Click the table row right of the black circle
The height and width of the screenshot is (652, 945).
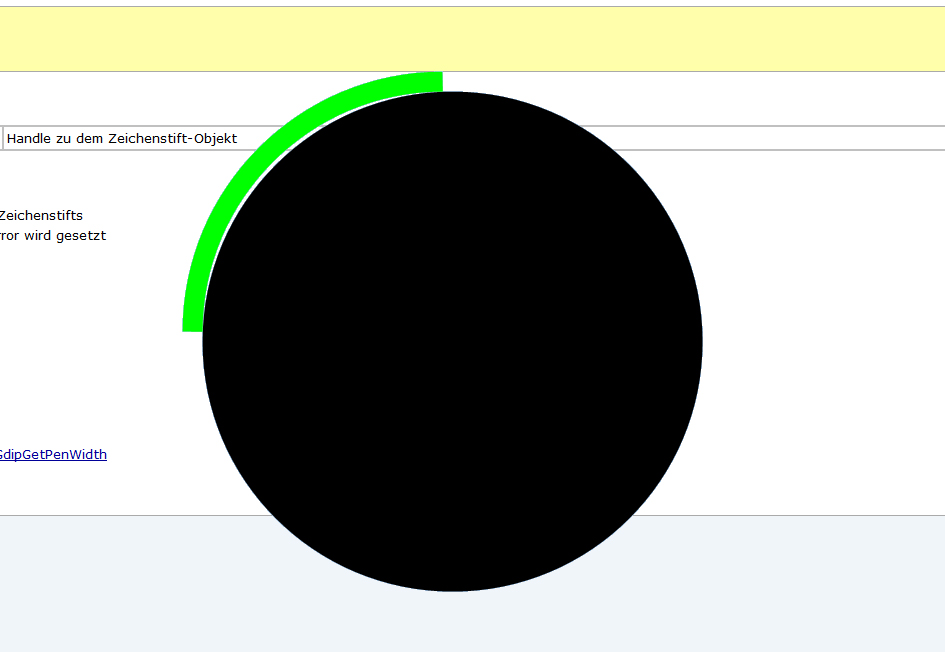(820, 138)
